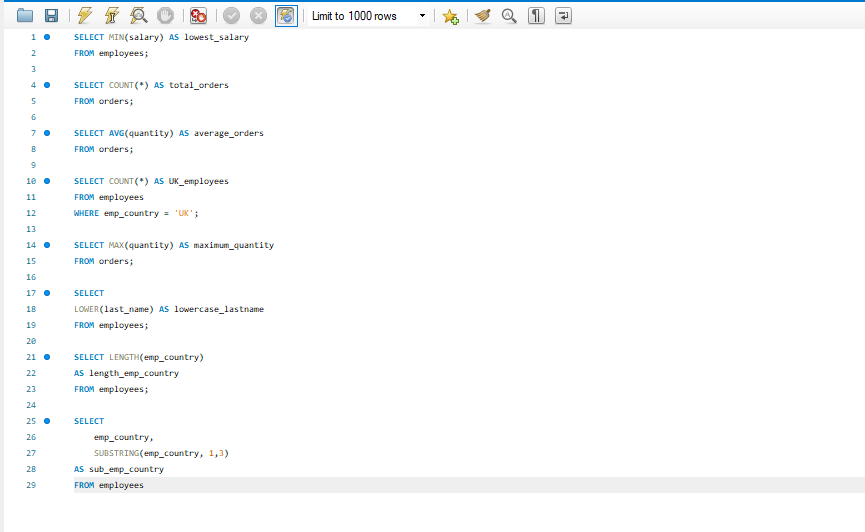865x532 pixels.
Task: Open a SQL script file with folder icon
Action: 25,15
